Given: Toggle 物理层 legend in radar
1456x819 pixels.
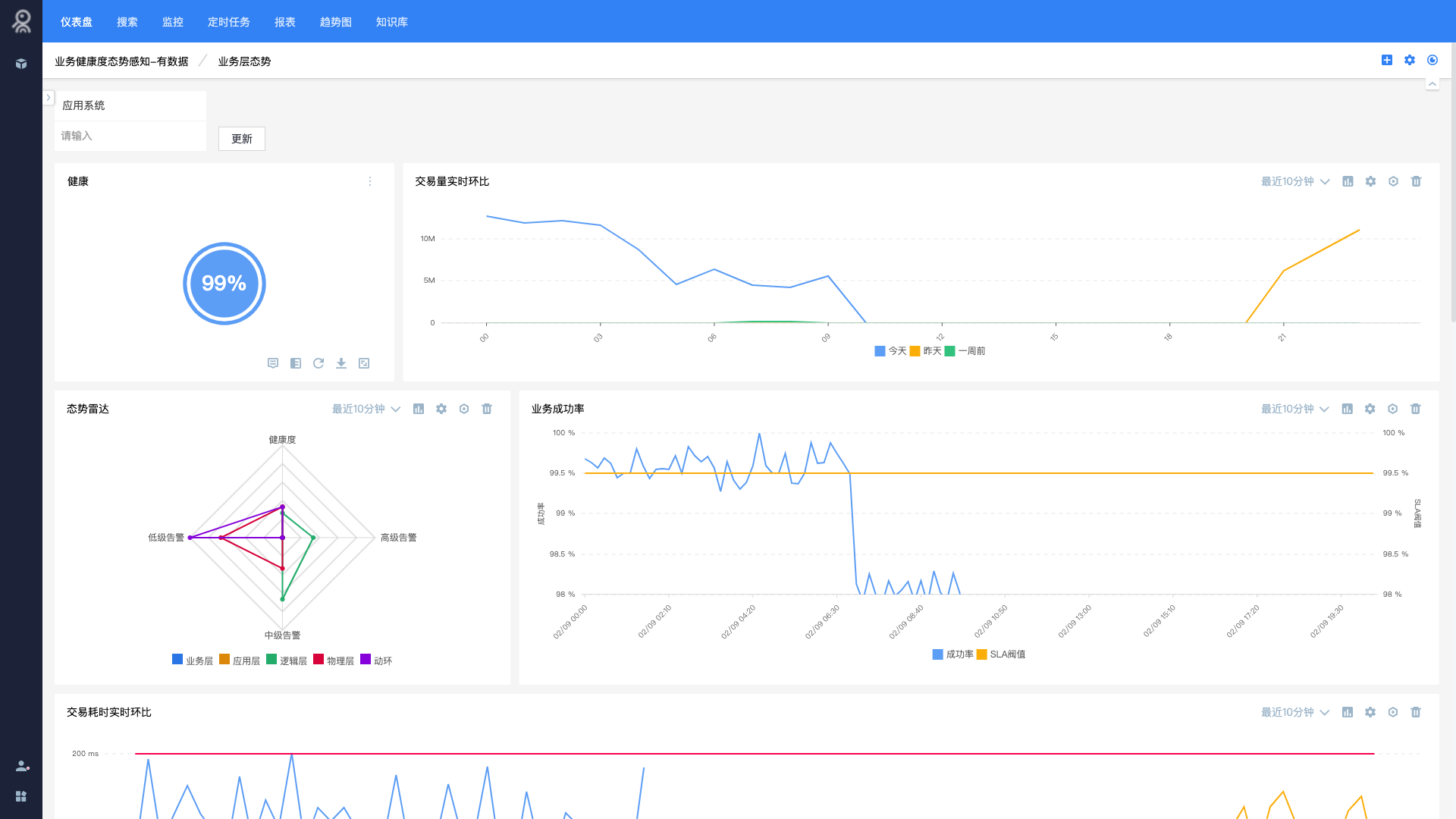Looking at the screenshot, I should pos(334,661).
